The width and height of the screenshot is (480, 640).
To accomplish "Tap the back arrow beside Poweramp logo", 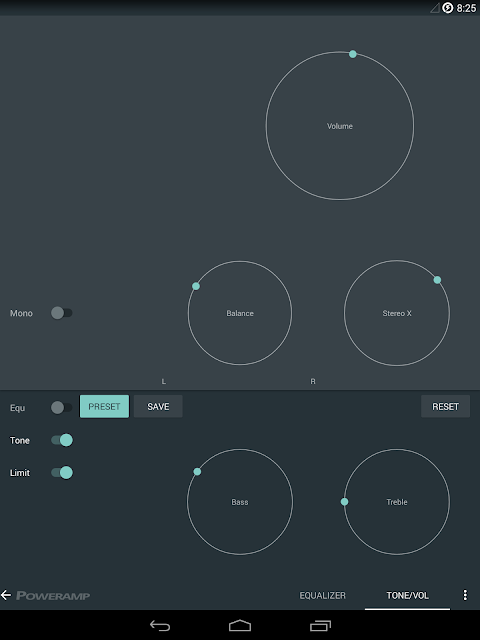I will coord(6,595).
